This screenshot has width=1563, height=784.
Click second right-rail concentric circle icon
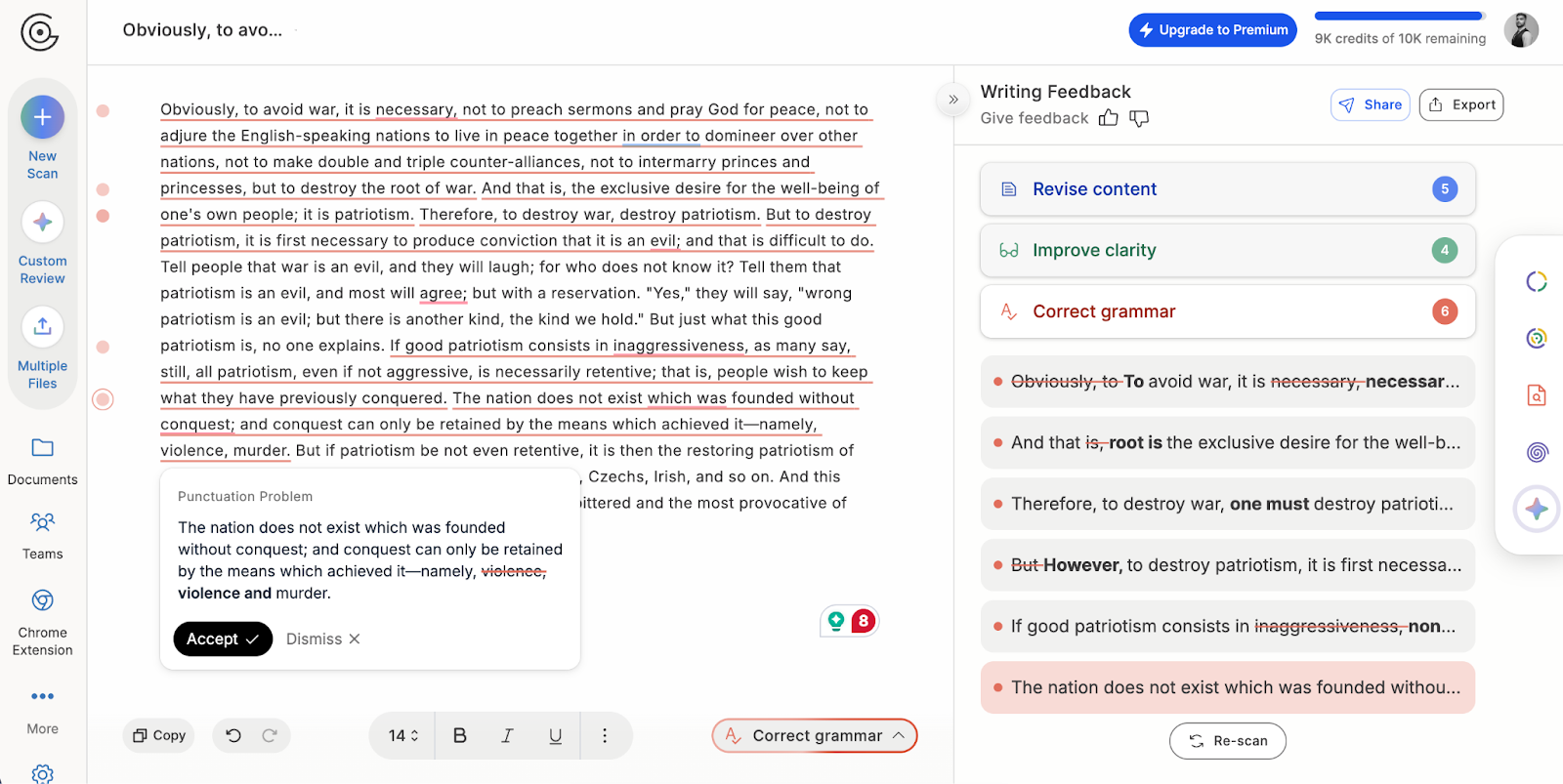1537,339
